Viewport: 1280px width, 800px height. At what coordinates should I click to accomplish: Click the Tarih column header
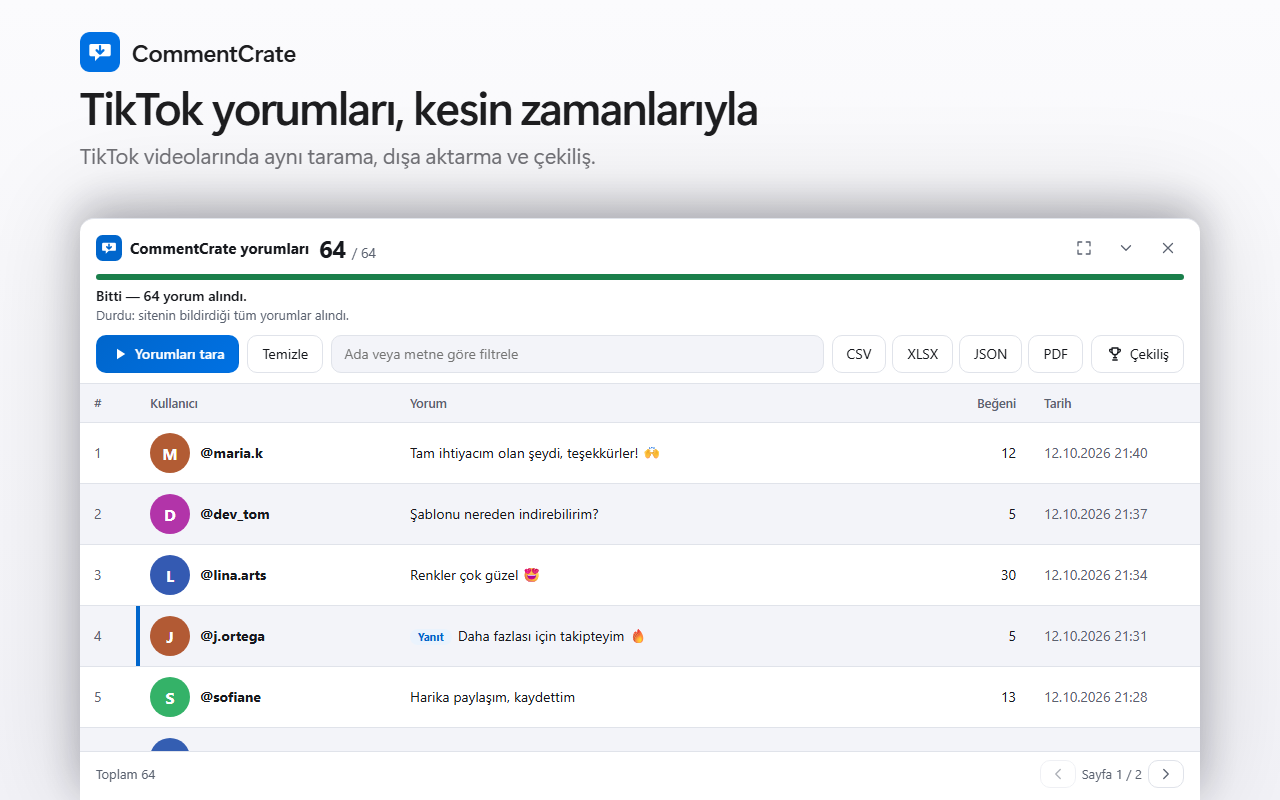(1058, 404)
